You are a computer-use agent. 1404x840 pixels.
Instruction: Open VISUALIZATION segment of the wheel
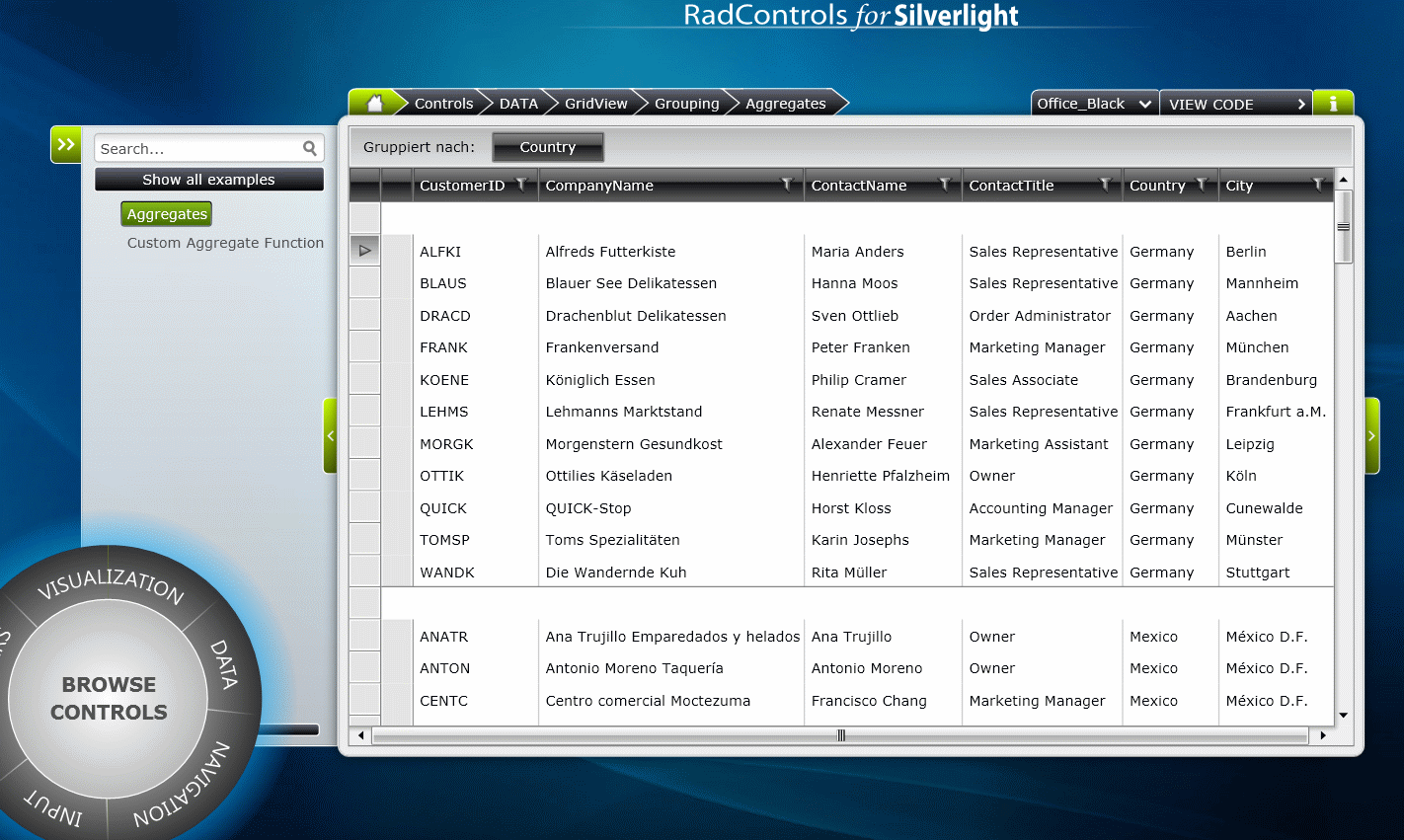[x=111, y=585]
